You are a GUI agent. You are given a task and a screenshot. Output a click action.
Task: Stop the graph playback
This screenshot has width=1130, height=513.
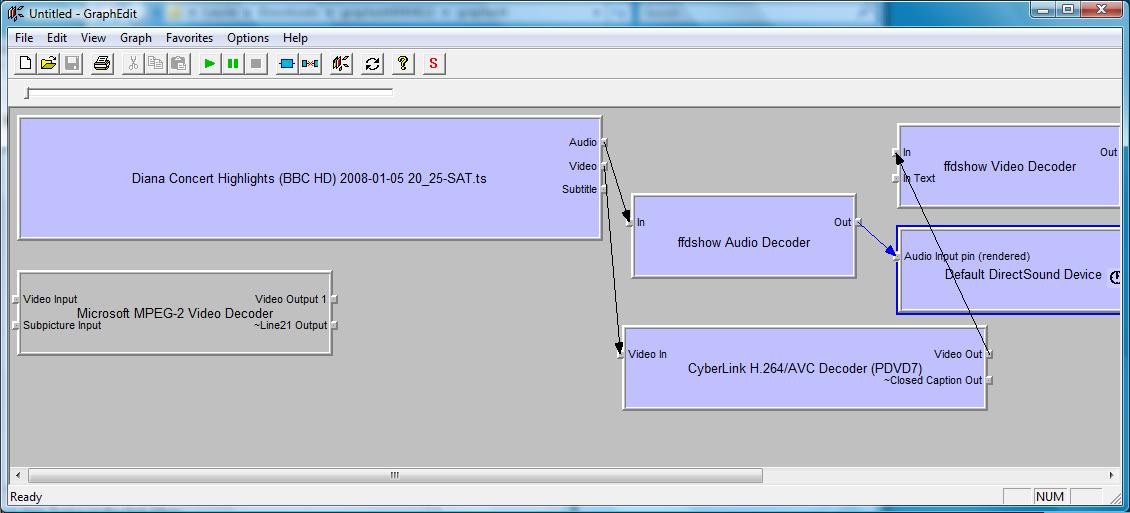(x=255, y=63)
